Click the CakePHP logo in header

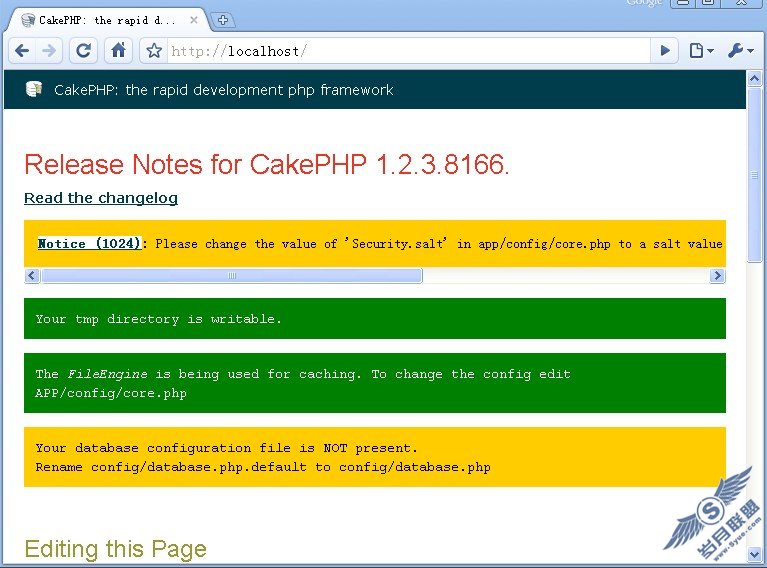[34, 89]
